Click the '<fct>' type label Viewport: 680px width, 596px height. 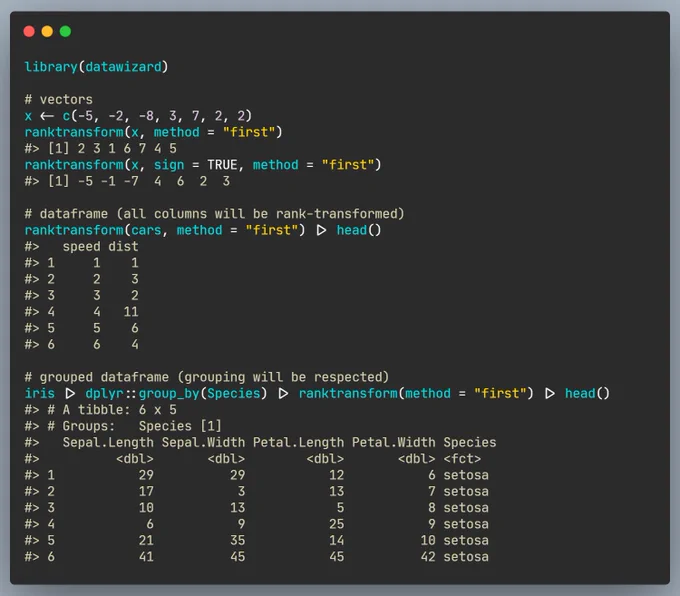(x=462, y=459)
